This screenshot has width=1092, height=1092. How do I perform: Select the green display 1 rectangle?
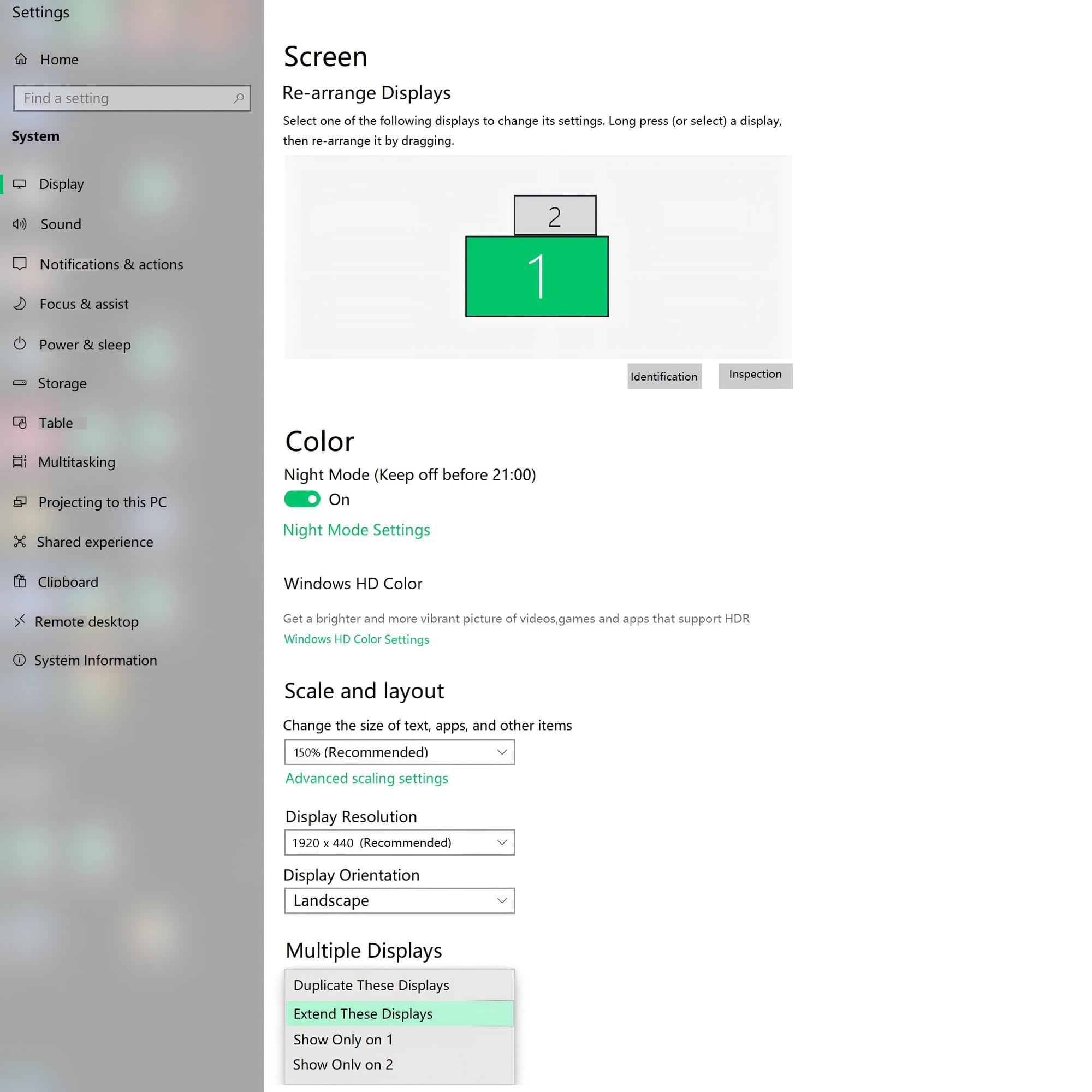536,276
